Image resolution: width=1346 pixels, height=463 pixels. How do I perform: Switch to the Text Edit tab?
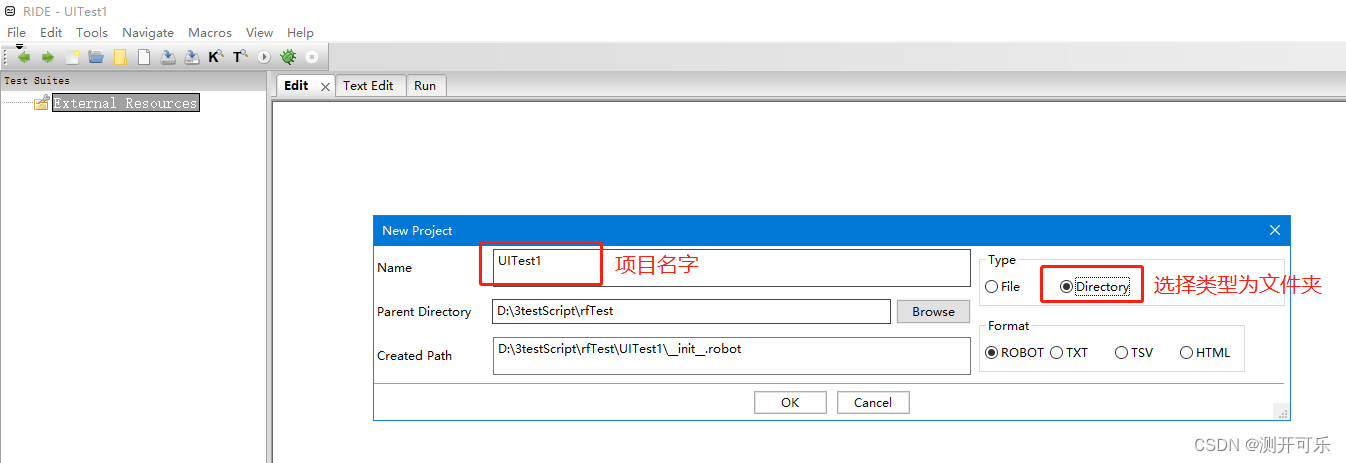(x=369, y=86)
